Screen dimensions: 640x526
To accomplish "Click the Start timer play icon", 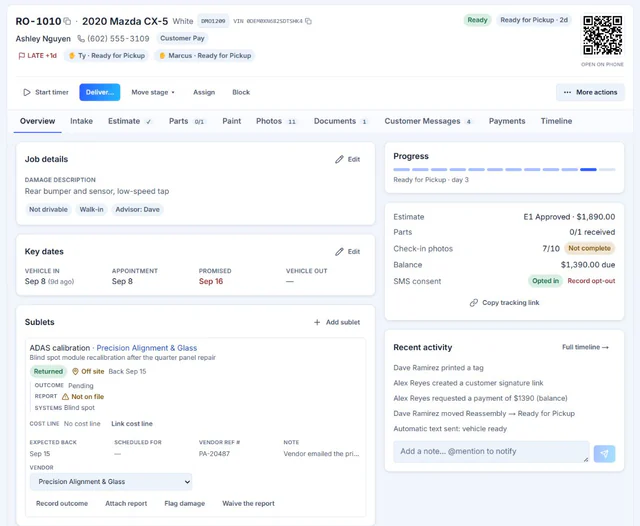I will [27, 92].
